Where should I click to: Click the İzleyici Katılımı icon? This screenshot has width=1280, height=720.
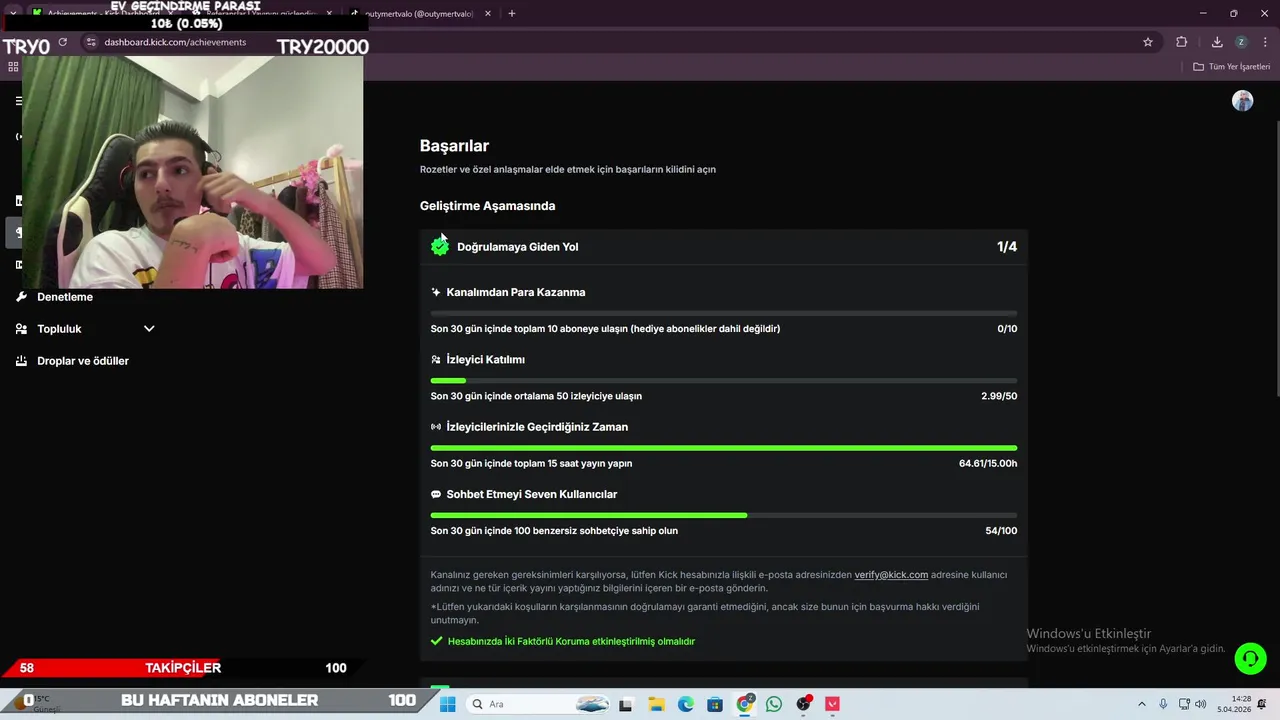tap(436, 359)
